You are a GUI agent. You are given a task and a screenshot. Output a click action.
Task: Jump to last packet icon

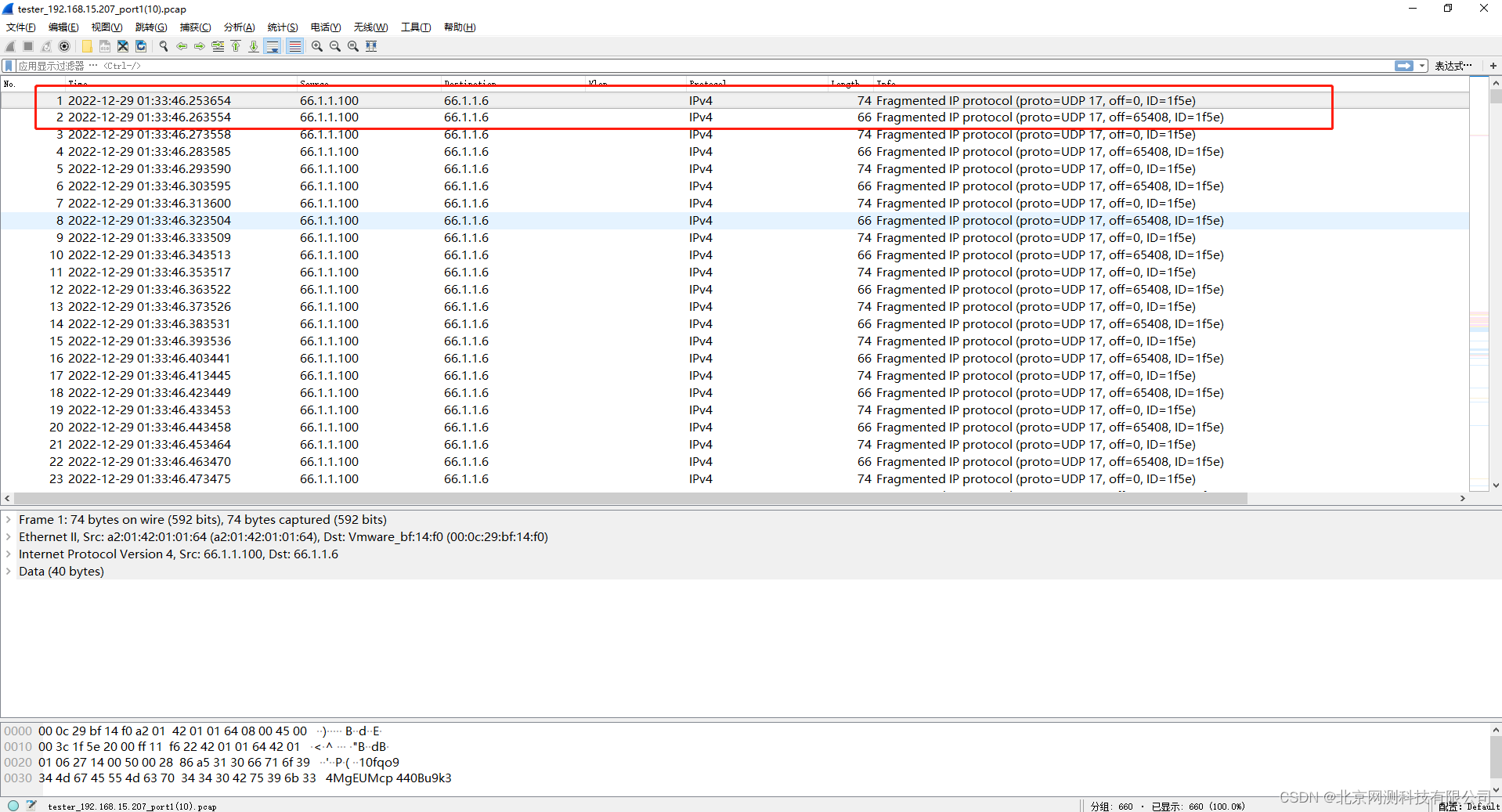[254, 46]
